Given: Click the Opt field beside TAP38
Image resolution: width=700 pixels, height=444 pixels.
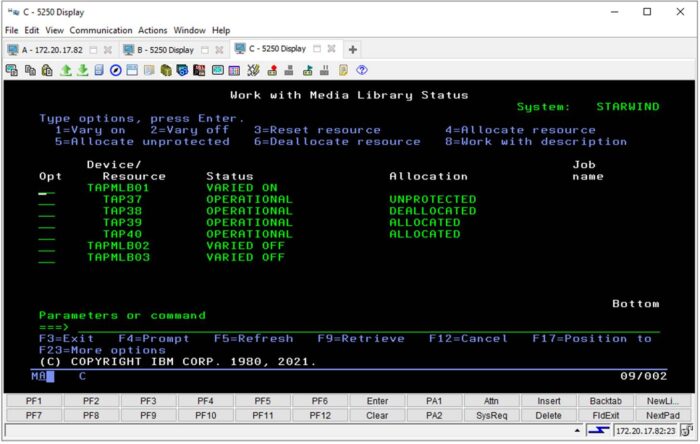Looking at the screenshot, I should 46,211.
